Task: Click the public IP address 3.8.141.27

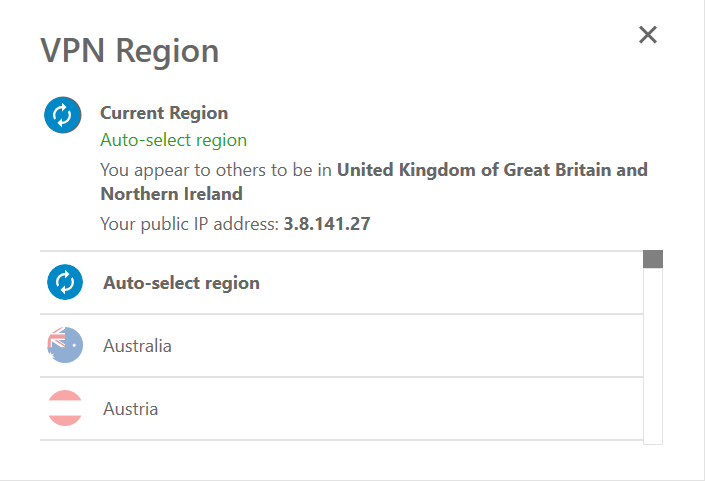Action: [327, 223]
